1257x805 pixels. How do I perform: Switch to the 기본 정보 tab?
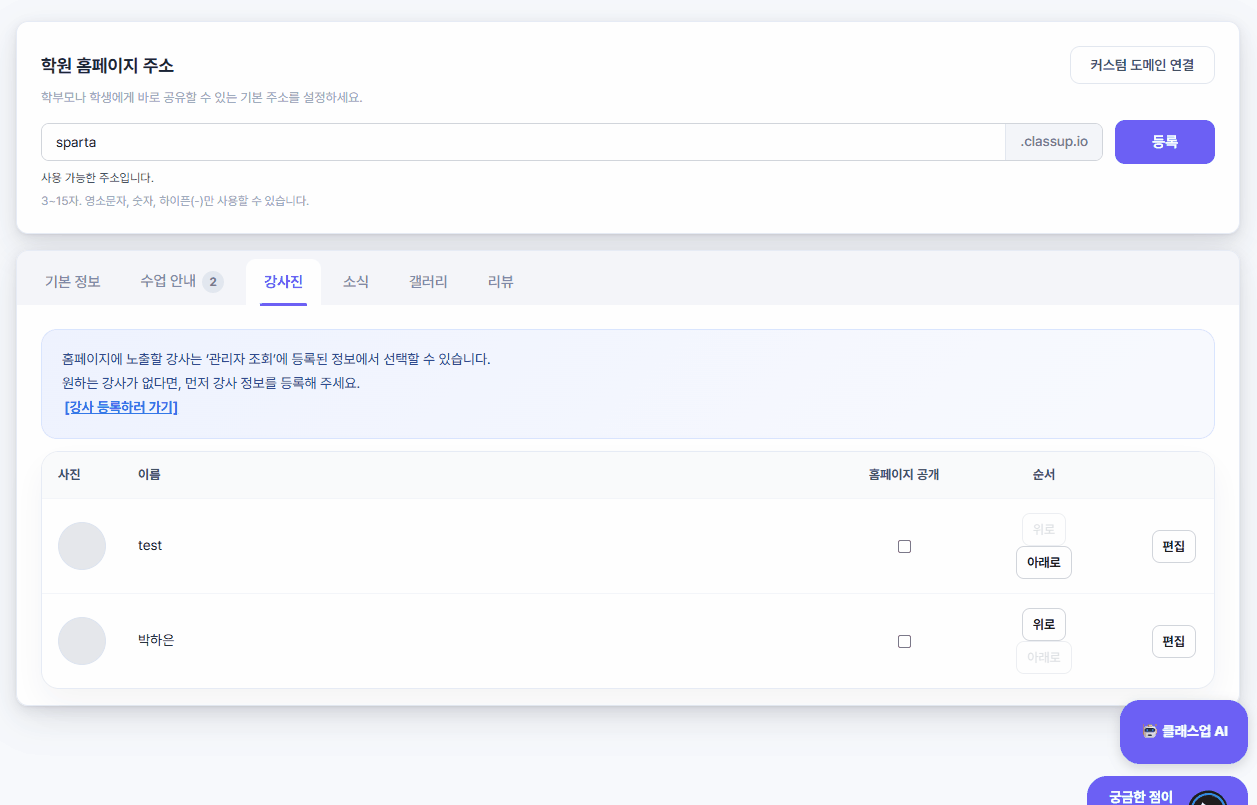pyautogui.click(x=73, y=282)
